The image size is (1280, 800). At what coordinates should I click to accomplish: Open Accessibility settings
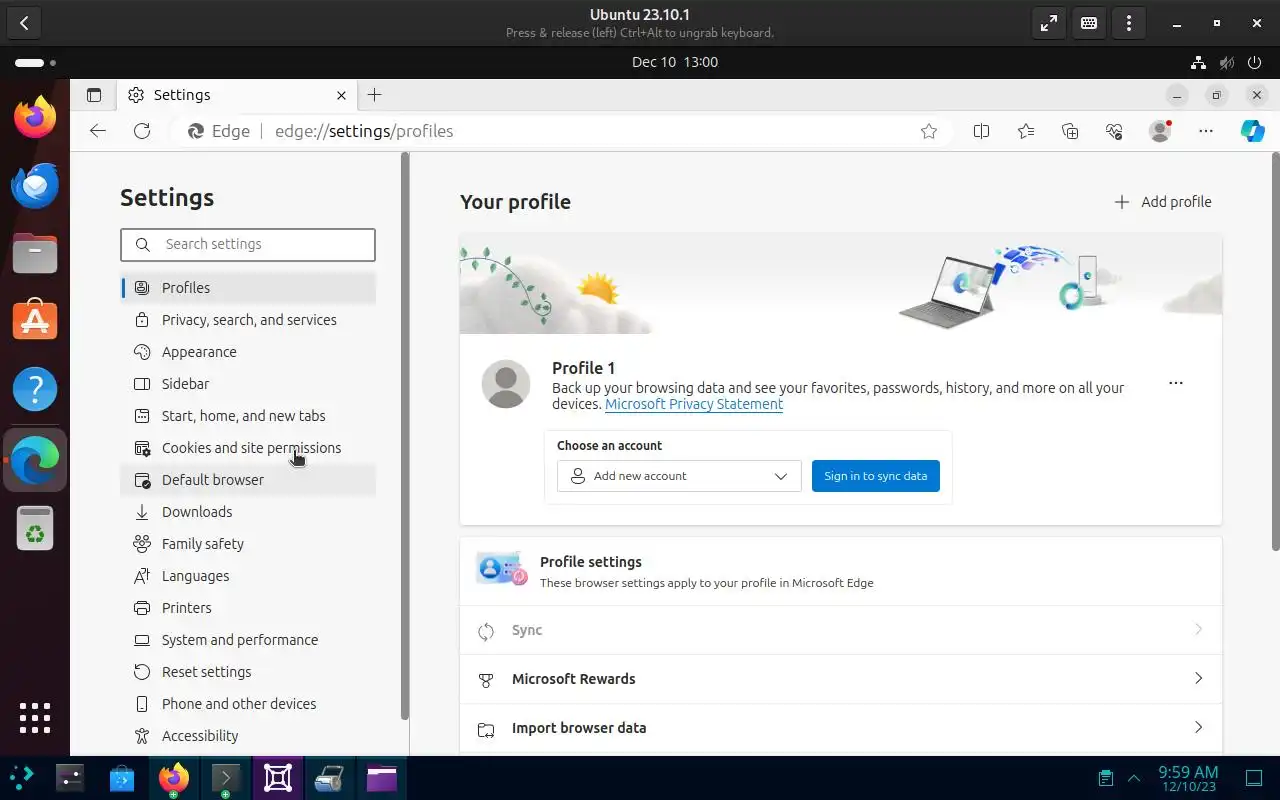coord(248,736)
